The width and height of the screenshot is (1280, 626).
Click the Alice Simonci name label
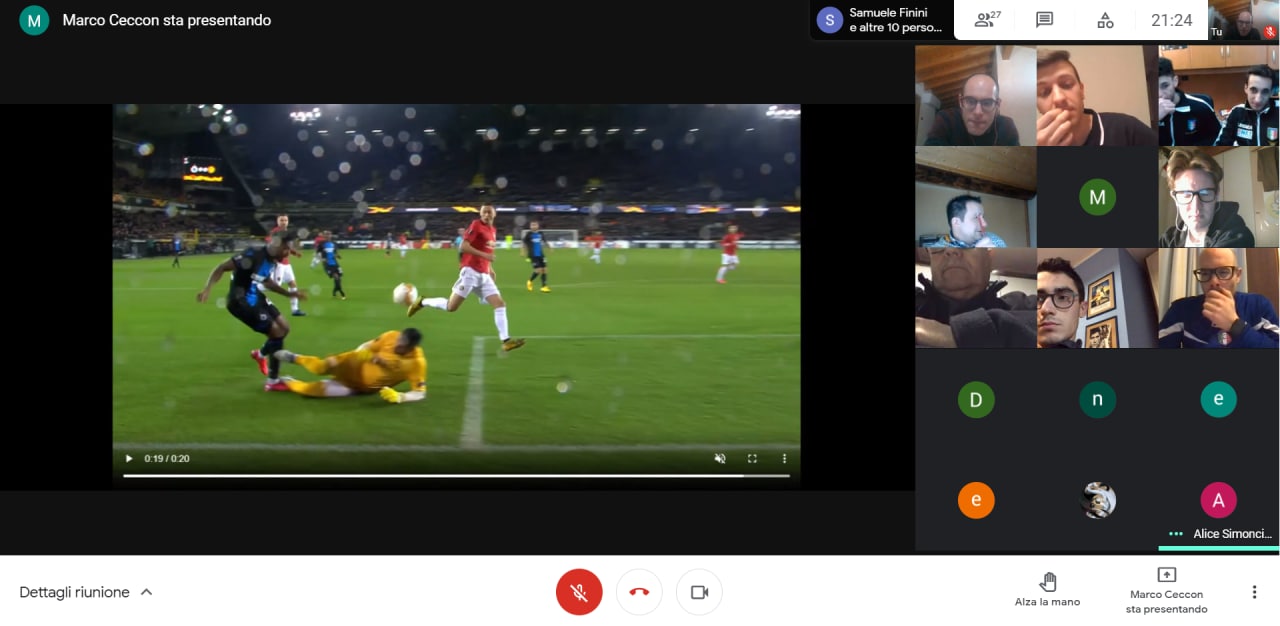coord(1232,534)
